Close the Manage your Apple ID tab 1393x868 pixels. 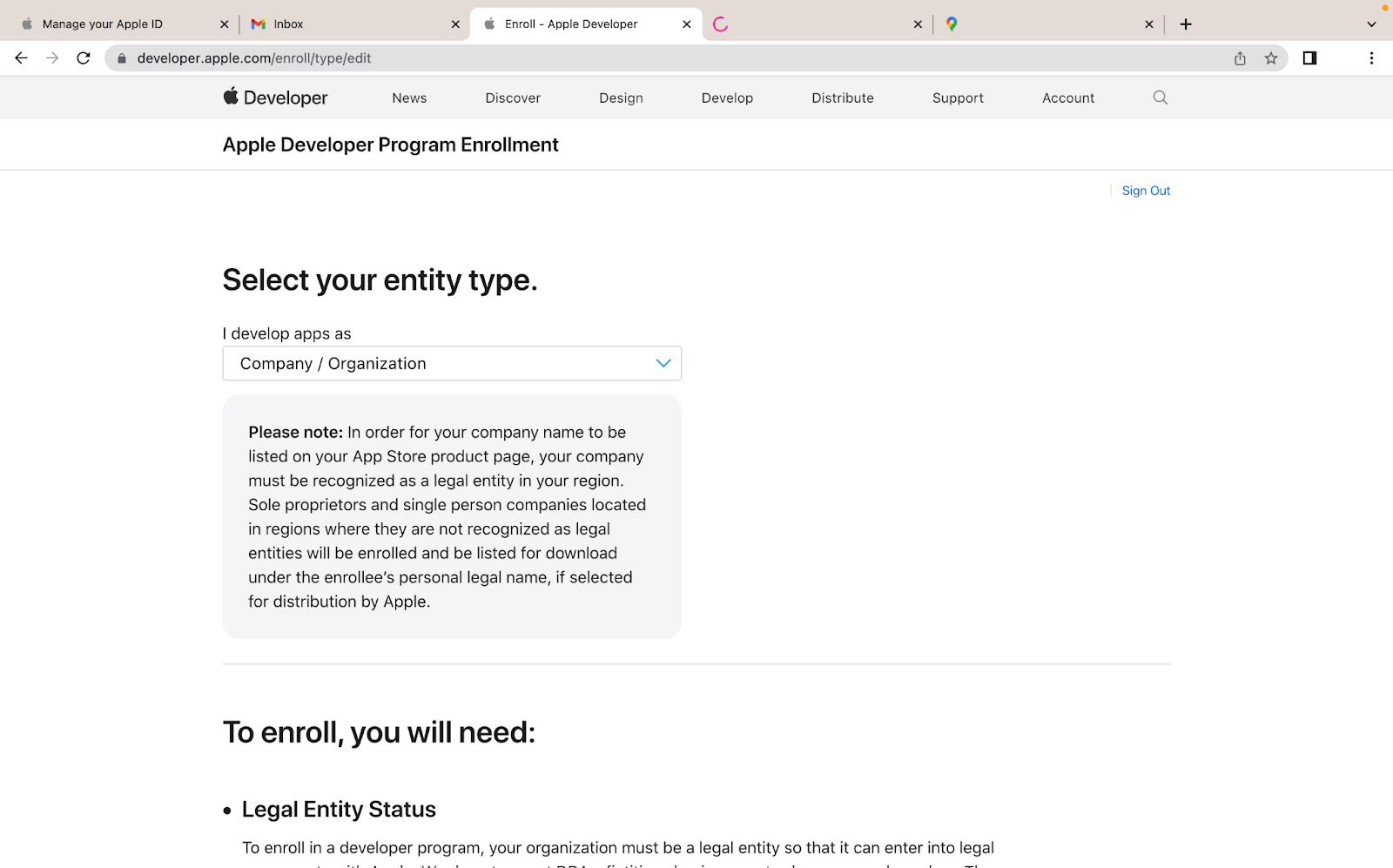[224, 24]
